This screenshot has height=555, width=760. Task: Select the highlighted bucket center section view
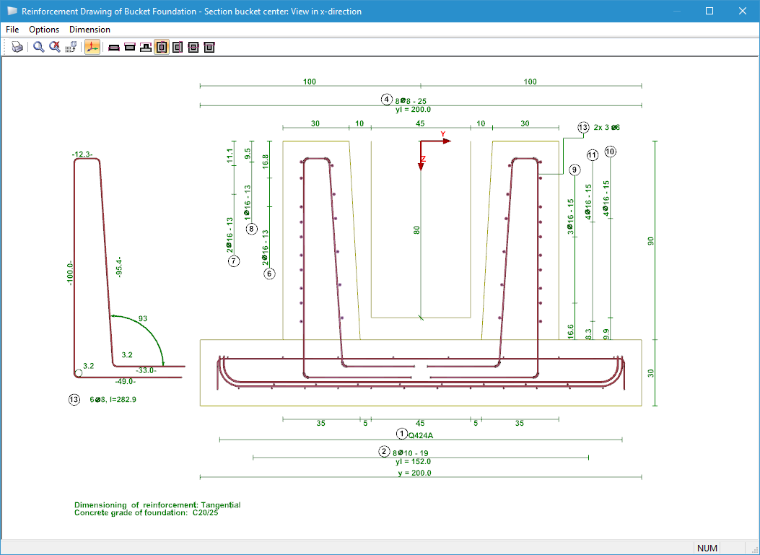point(162,48)
